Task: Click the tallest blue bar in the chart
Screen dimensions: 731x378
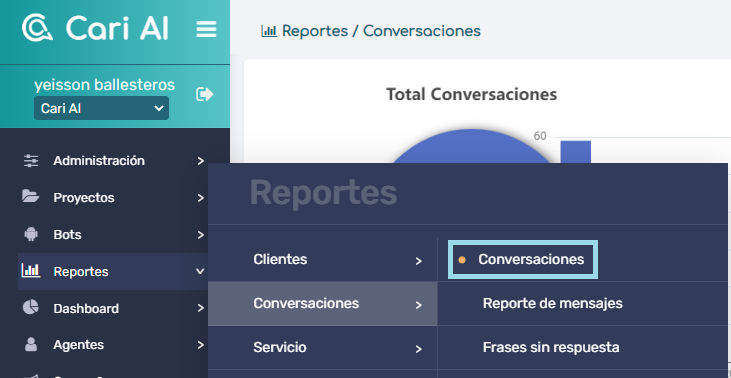Action: click(575, 152)
